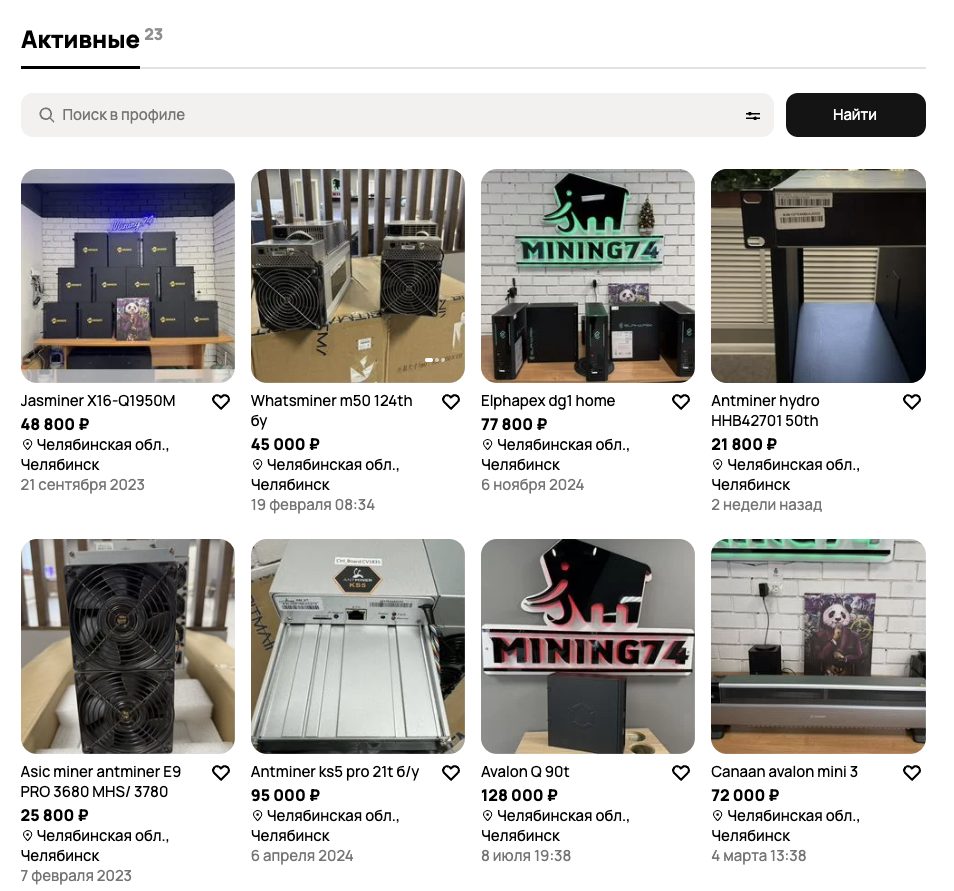Viewport: 954px width, 891px height.
Task: Open the Antminer hydro HHB42701 photo
Action: 818,276
